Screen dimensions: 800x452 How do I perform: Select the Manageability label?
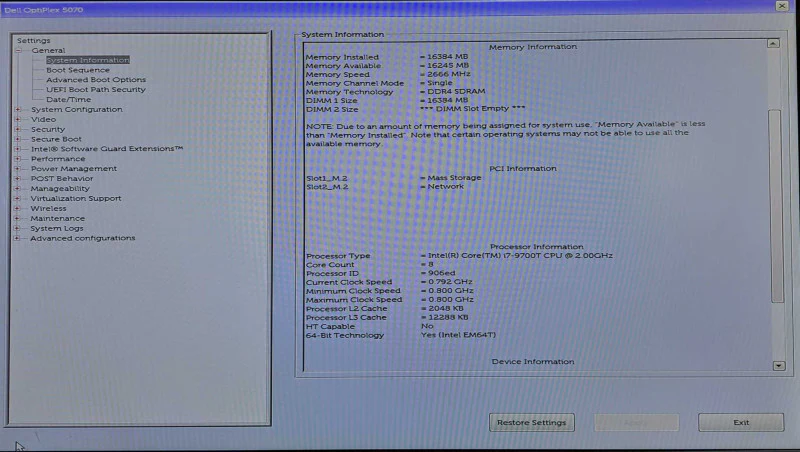pos(60,188)
